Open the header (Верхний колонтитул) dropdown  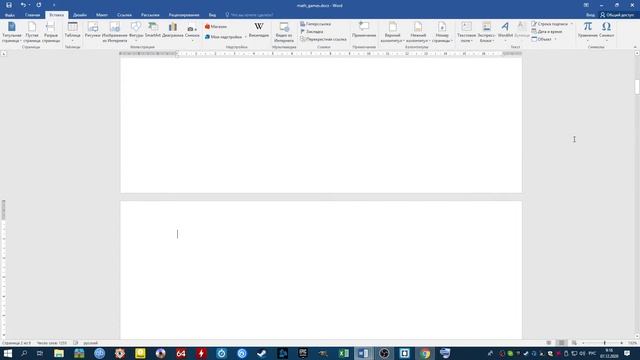pyautogui.click(x=392, y=32)
